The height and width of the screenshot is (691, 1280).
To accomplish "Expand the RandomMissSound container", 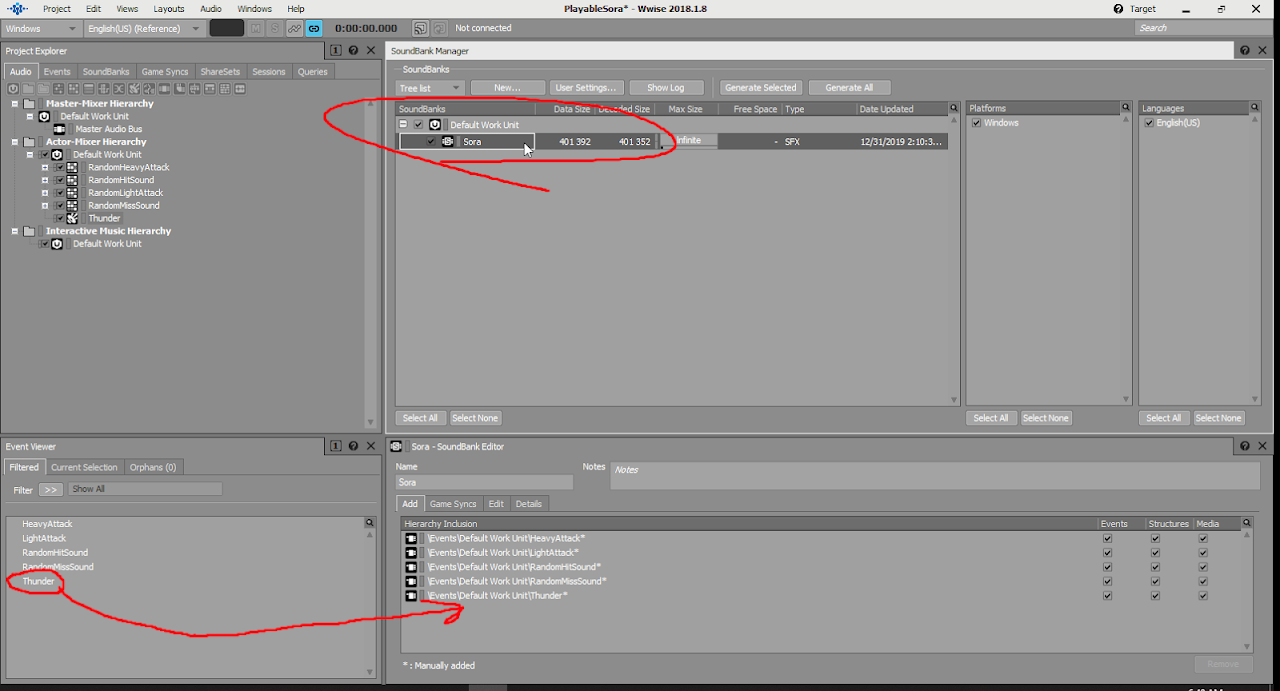I will (x=45, y=205).
